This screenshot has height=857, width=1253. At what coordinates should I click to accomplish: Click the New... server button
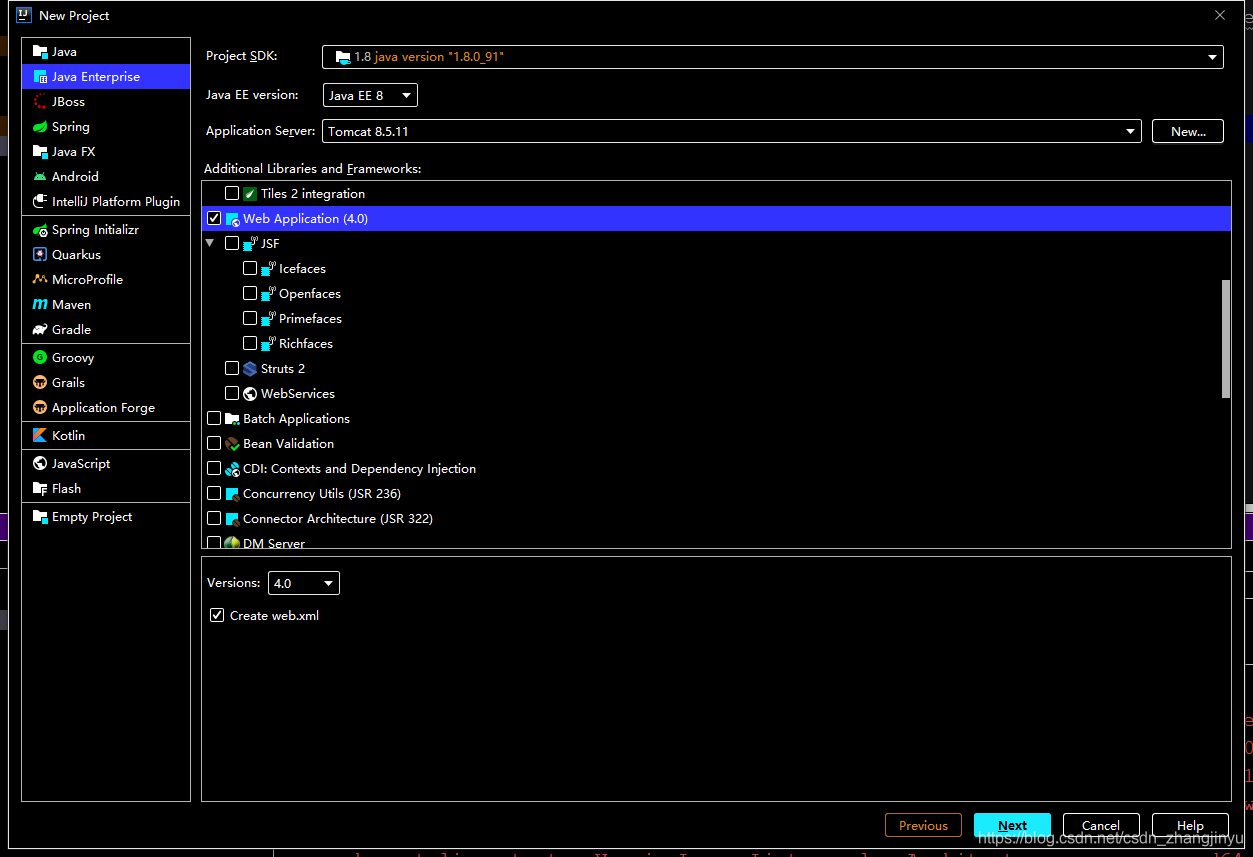(x=1188, y=131)
